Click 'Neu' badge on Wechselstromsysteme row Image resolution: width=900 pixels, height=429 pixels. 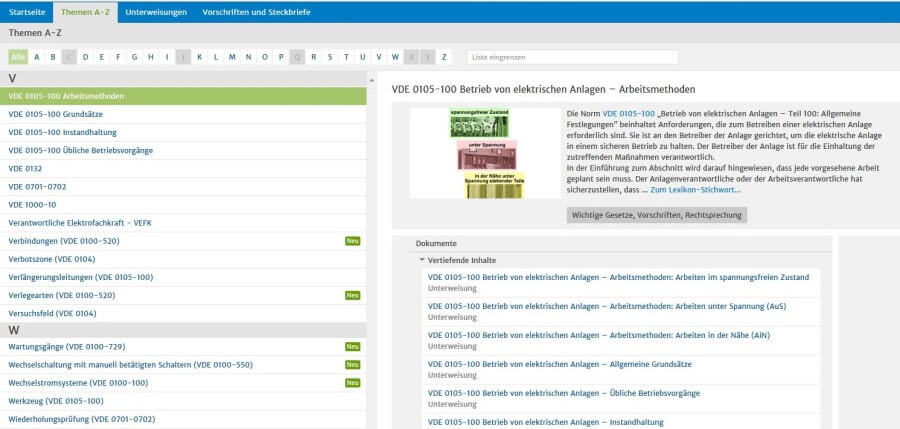click(352, 383)
